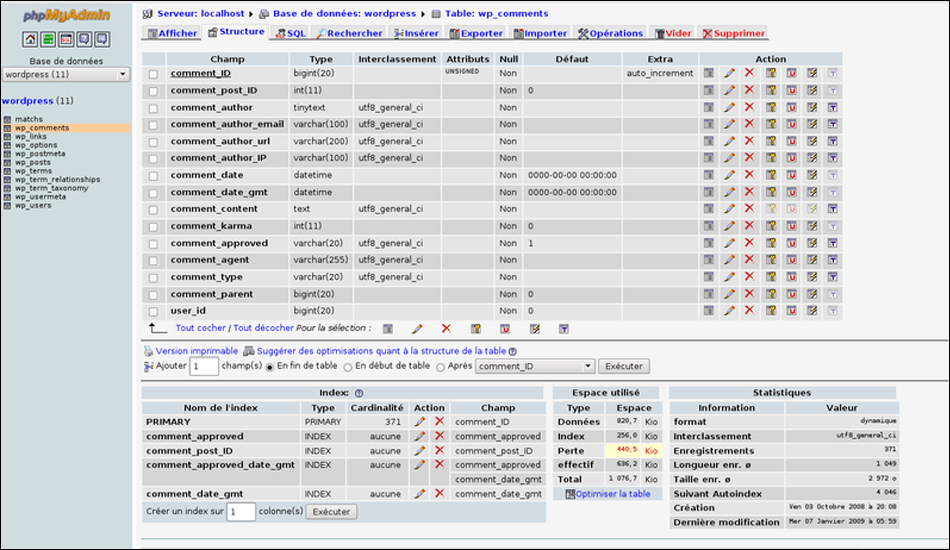Drop the comment_approved index with red X
950x550 pixels.
point(439,436)
